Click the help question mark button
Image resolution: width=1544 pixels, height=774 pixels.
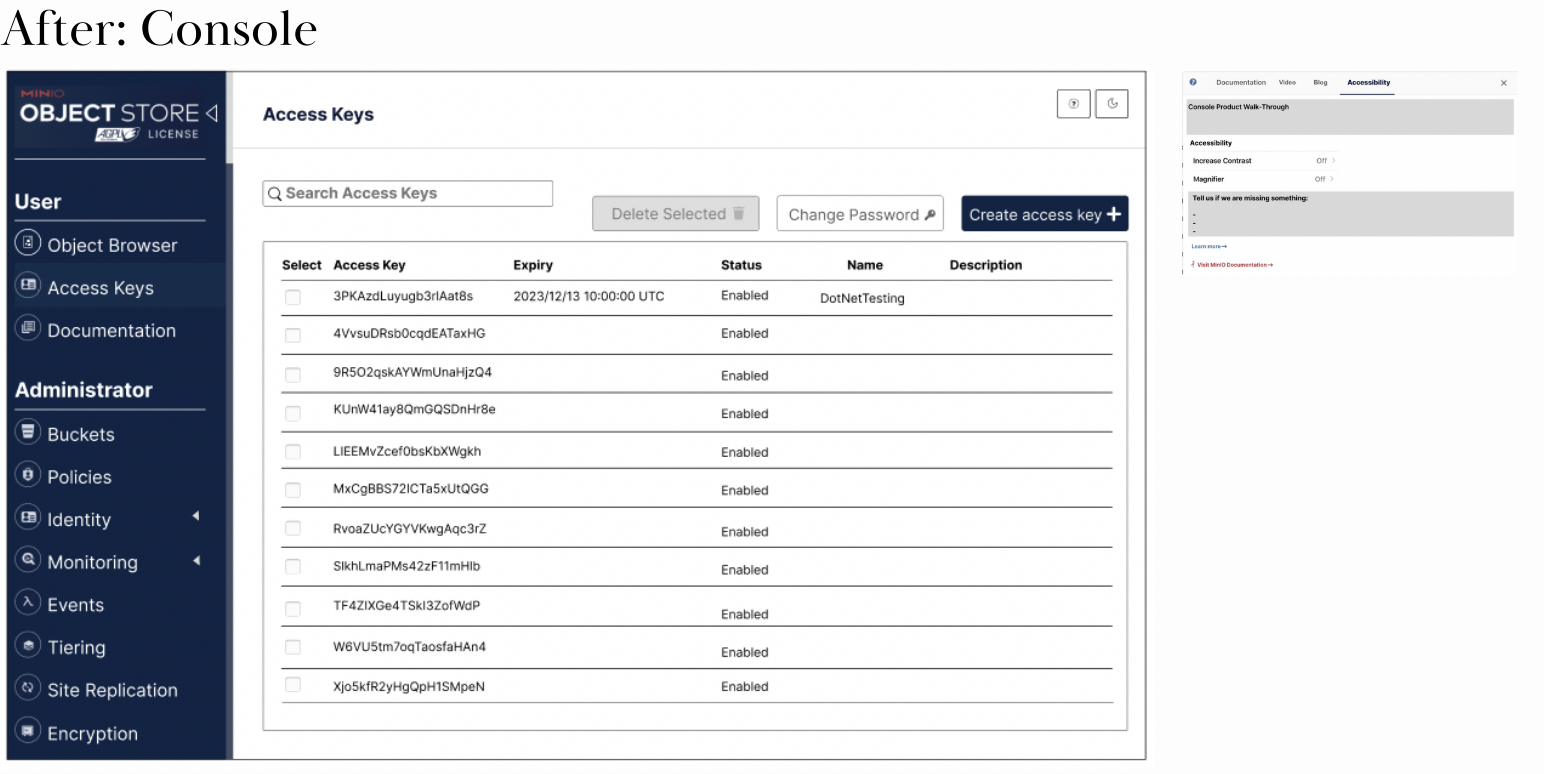1074,104
